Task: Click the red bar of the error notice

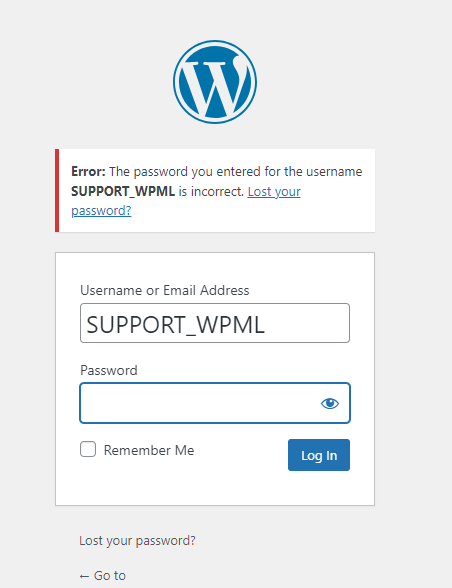Action: coord(57,190)
